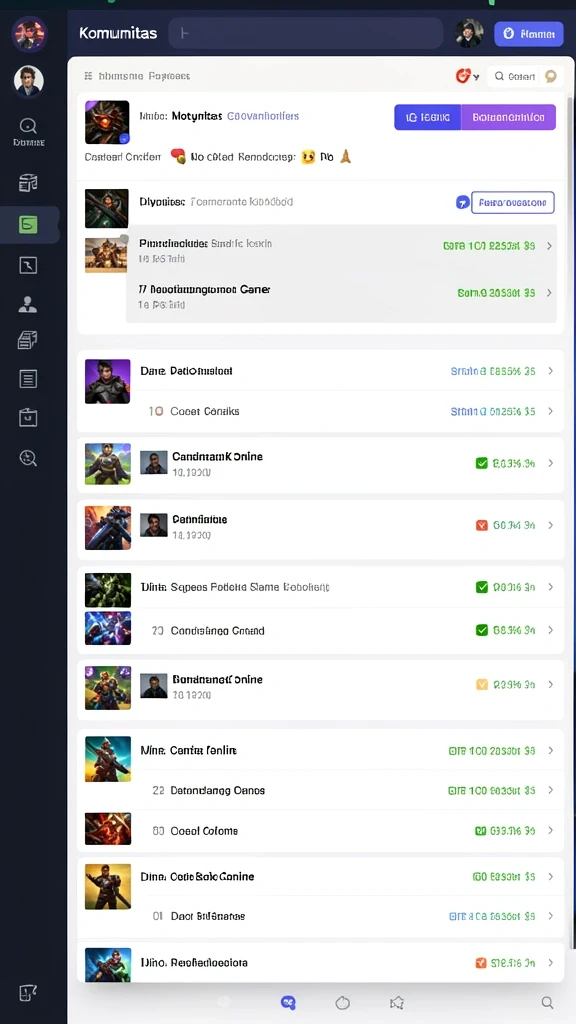The image size is (576, 1024).
Task: Open the square arrow icon in the sidebar
Action: (x=28, y=265)
